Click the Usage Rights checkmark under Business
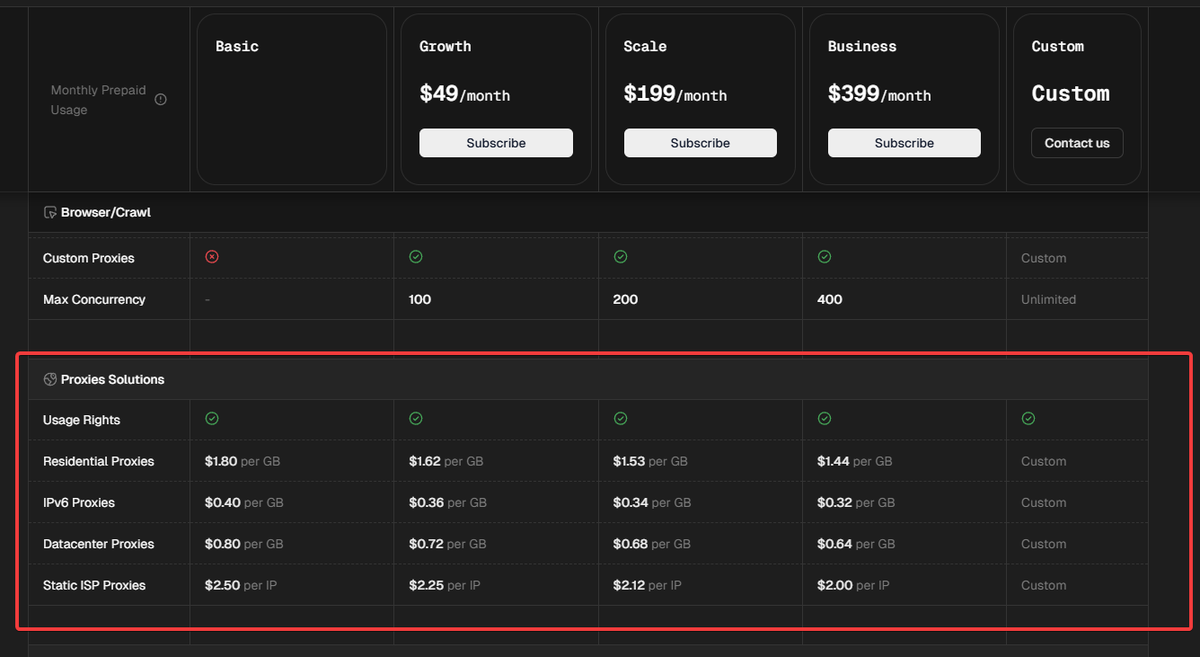This screenshot has width=1200, height=657. pyautogui.click(x=824, y=419)
